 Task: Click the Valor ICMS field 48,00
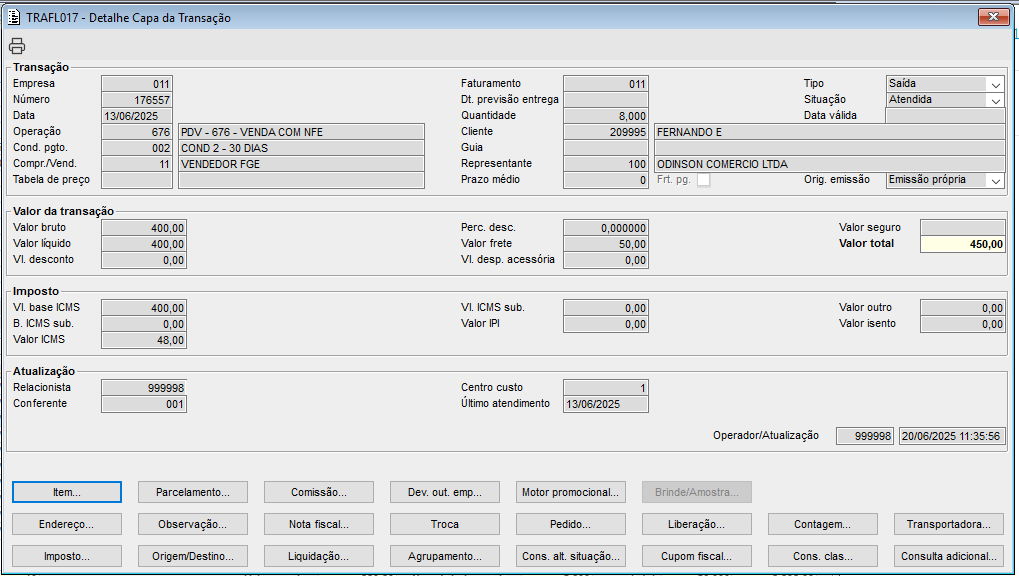pos(144,340)
